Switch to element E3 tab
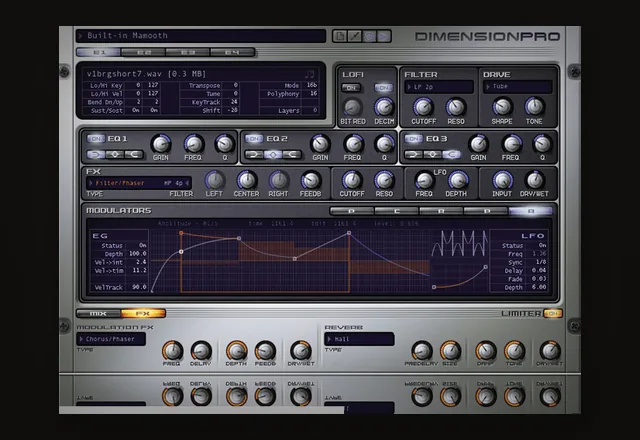 point(188,52)
